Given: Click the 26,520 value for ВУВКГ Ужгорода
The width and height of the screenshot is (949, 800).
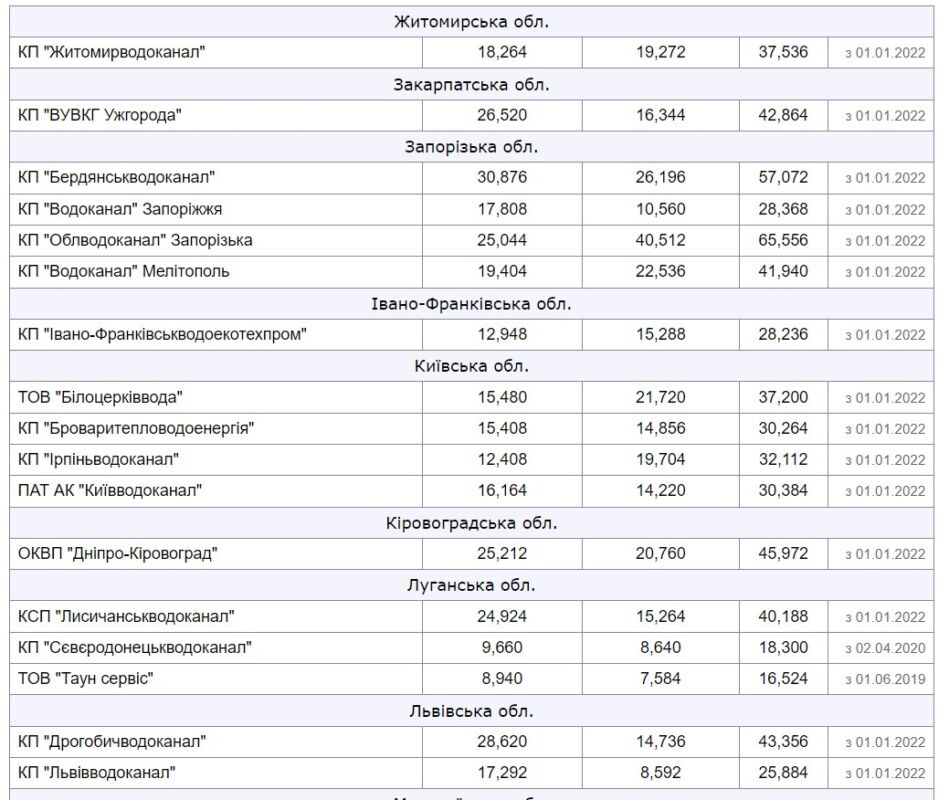Looking at the screenshot, I should point(502,115).
